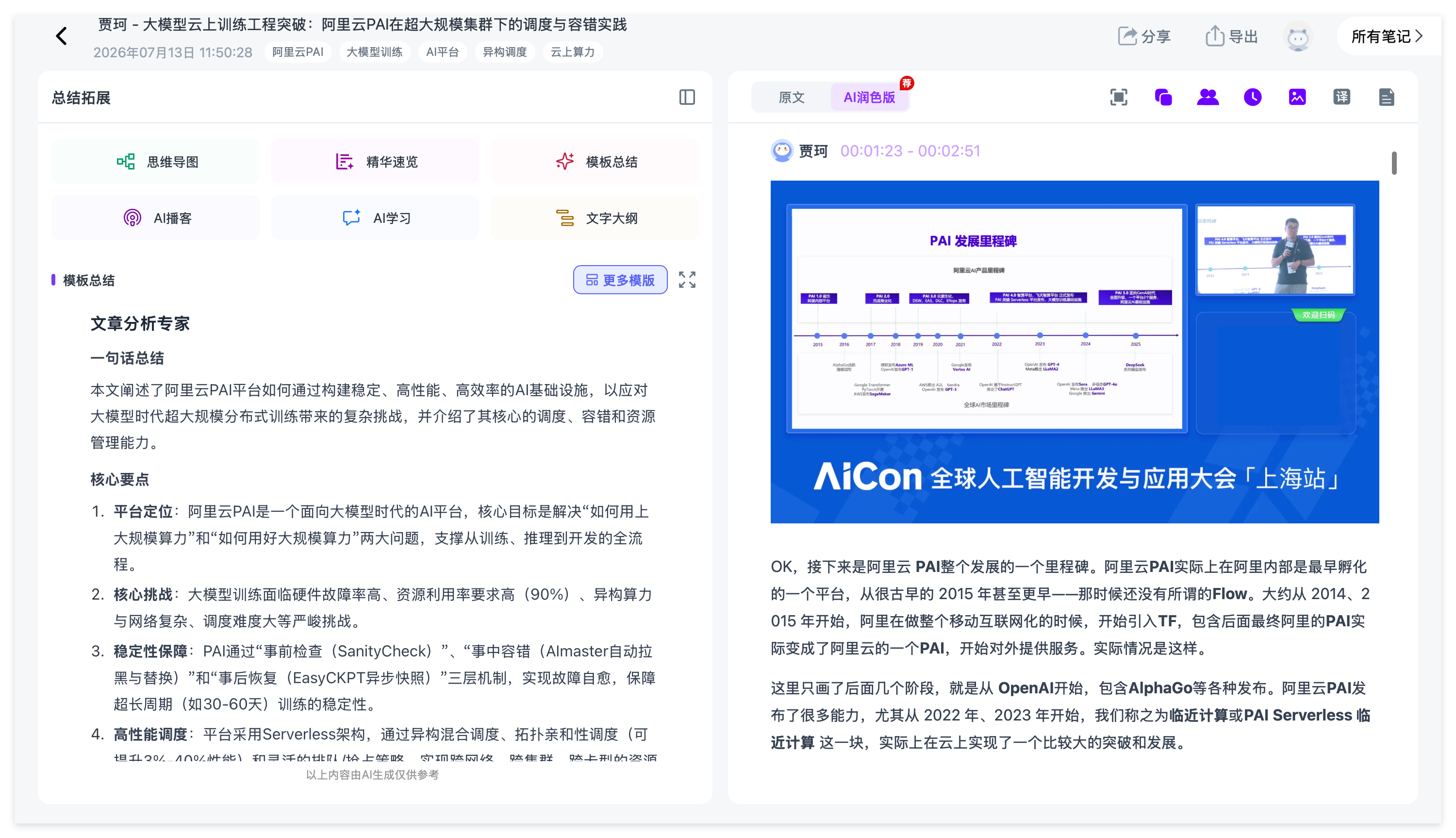Click the 更多模版 more templates button
Screen dimensions: 1456x838
point(620,280)
